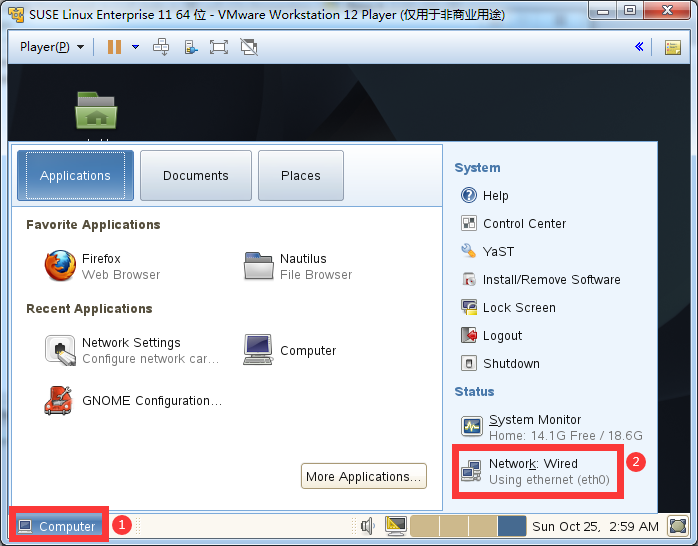Open Network: Wired status entry
The image size is (698, 546).
[536, 471]
